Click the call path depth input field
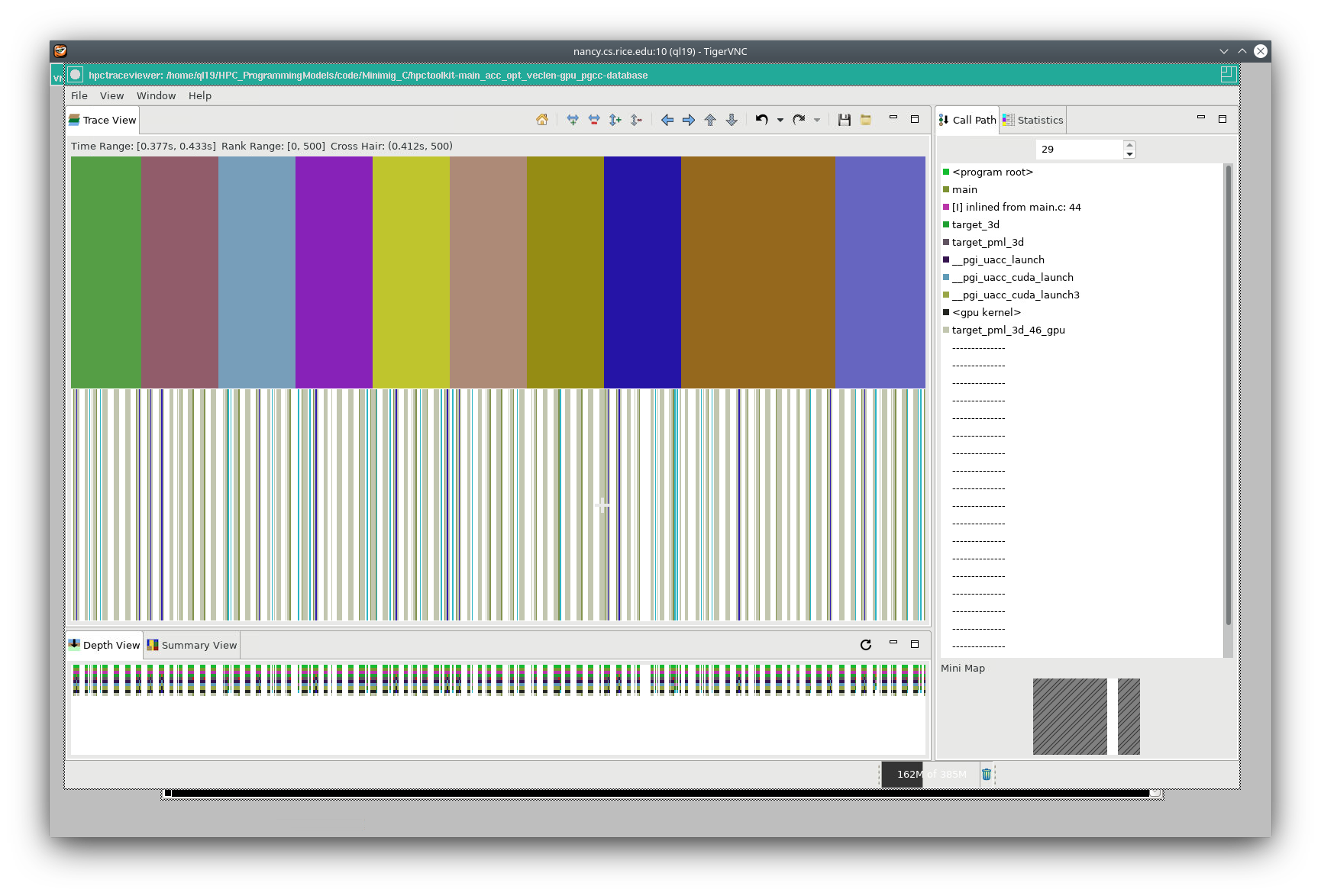Screen dimensions: 1321x896 coord(1078,150)
